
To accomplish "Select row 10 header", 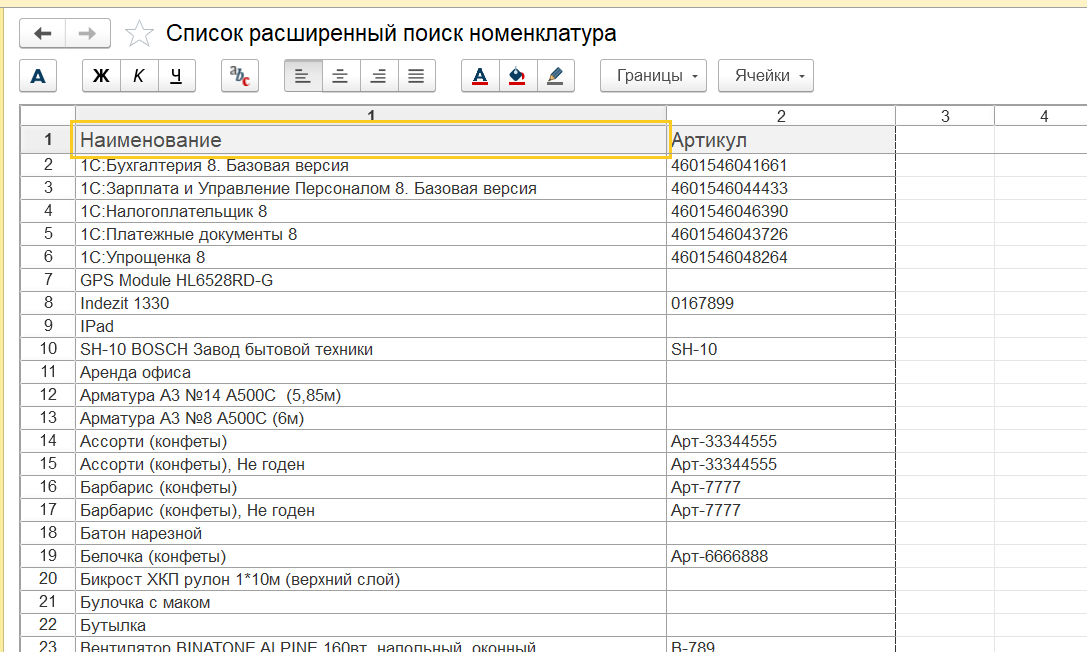I will 48,349.
